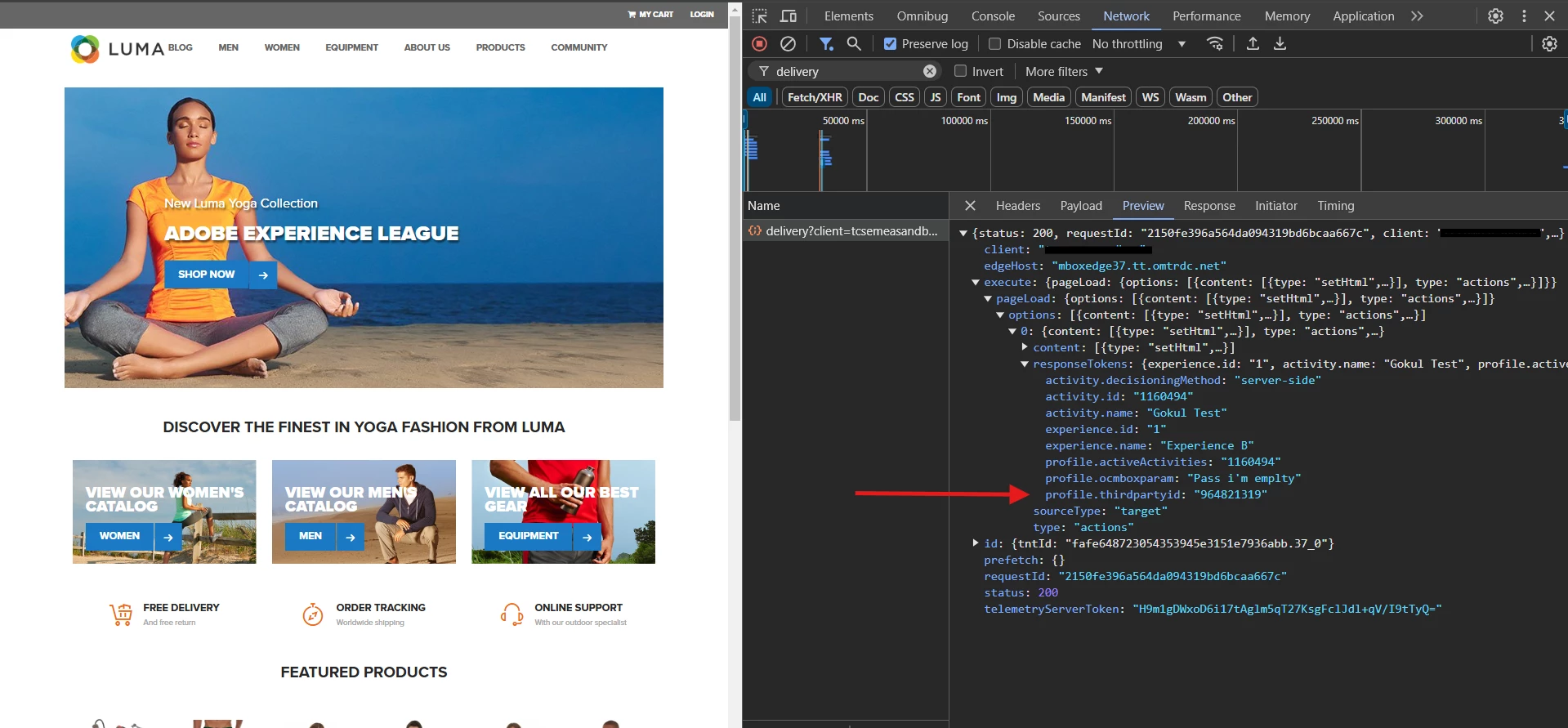Clear the delivery filter text
1568x728 pixels.
tap(930, 71)
